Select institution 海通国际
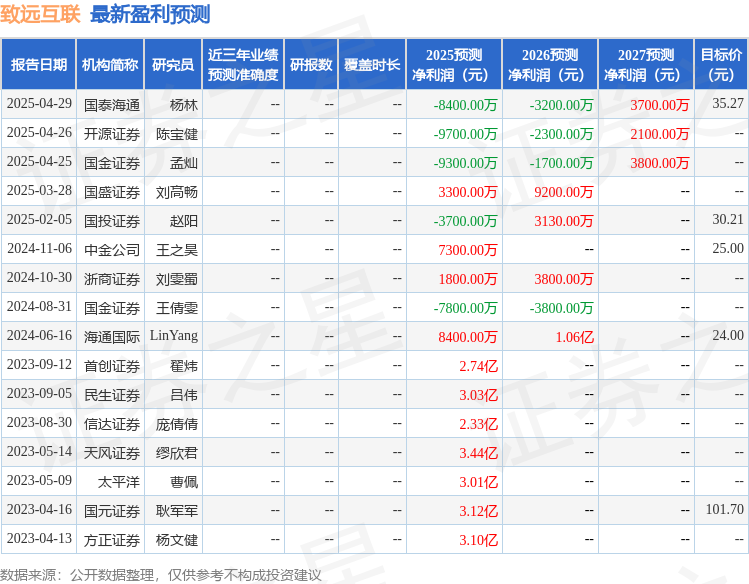Viewport: 749px width, 584px height. [112, 337]
